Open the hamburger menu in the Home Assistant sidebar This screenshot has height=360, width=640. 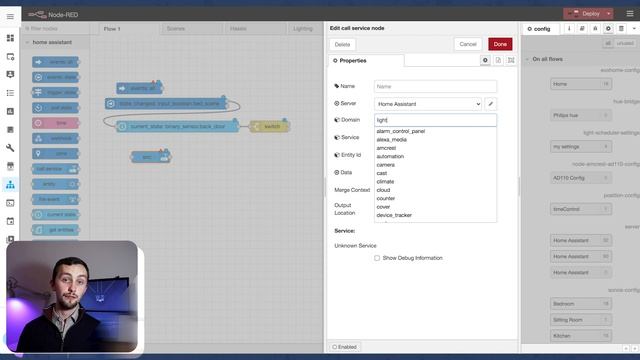pyautogui.click(x=10, y=16)
